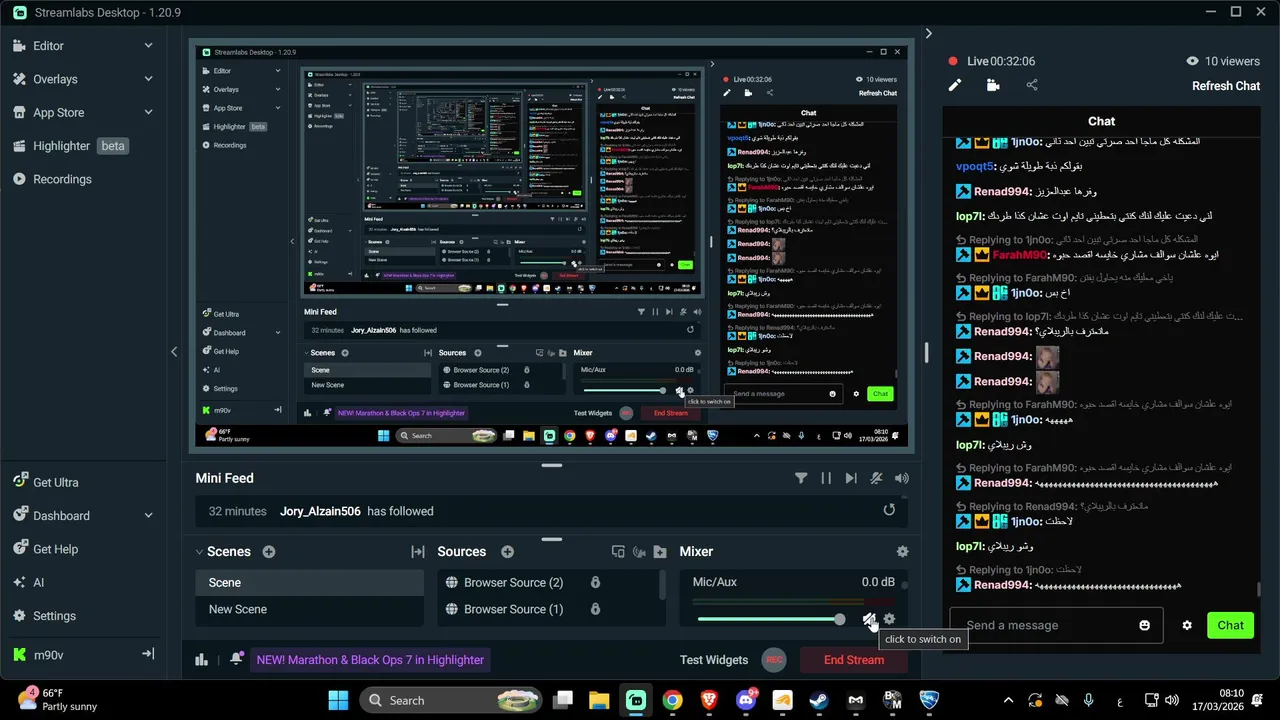The height and width of the screenshot is (720, 1280).
Task: Click the viewers eye icon
Action: [1192, 61]
